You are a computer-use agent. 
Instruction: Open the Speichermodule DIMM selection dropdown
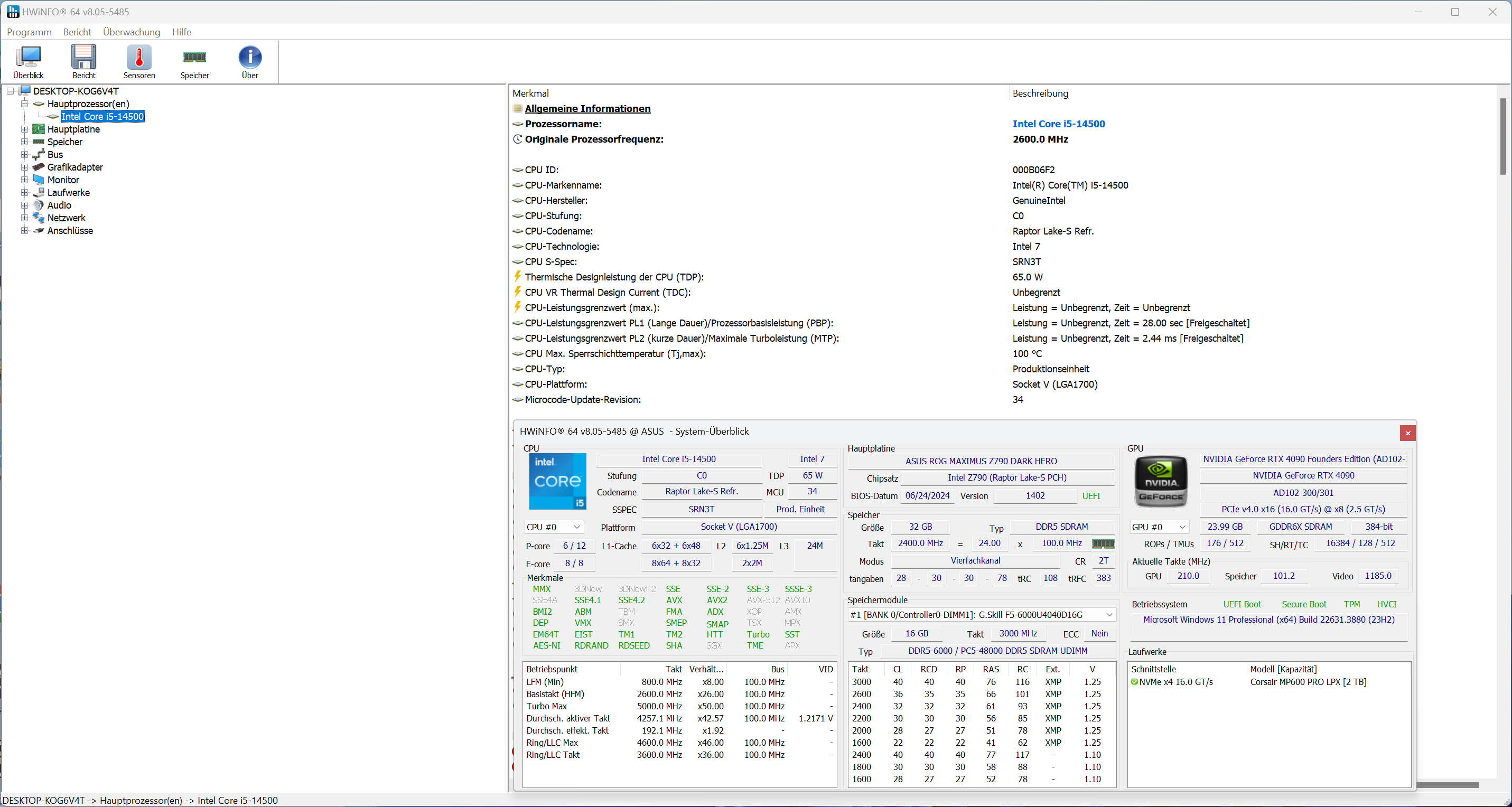tap(982, 615)
